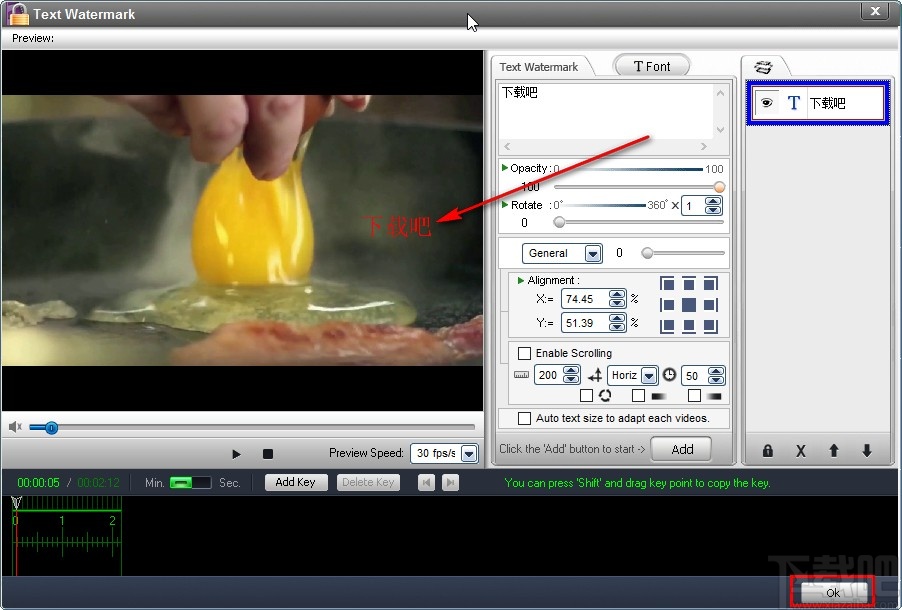The image size is (902, 610).
Task: Click the T text-type icon of the 下载吧 layer
Action: click(x=794, y=102)
